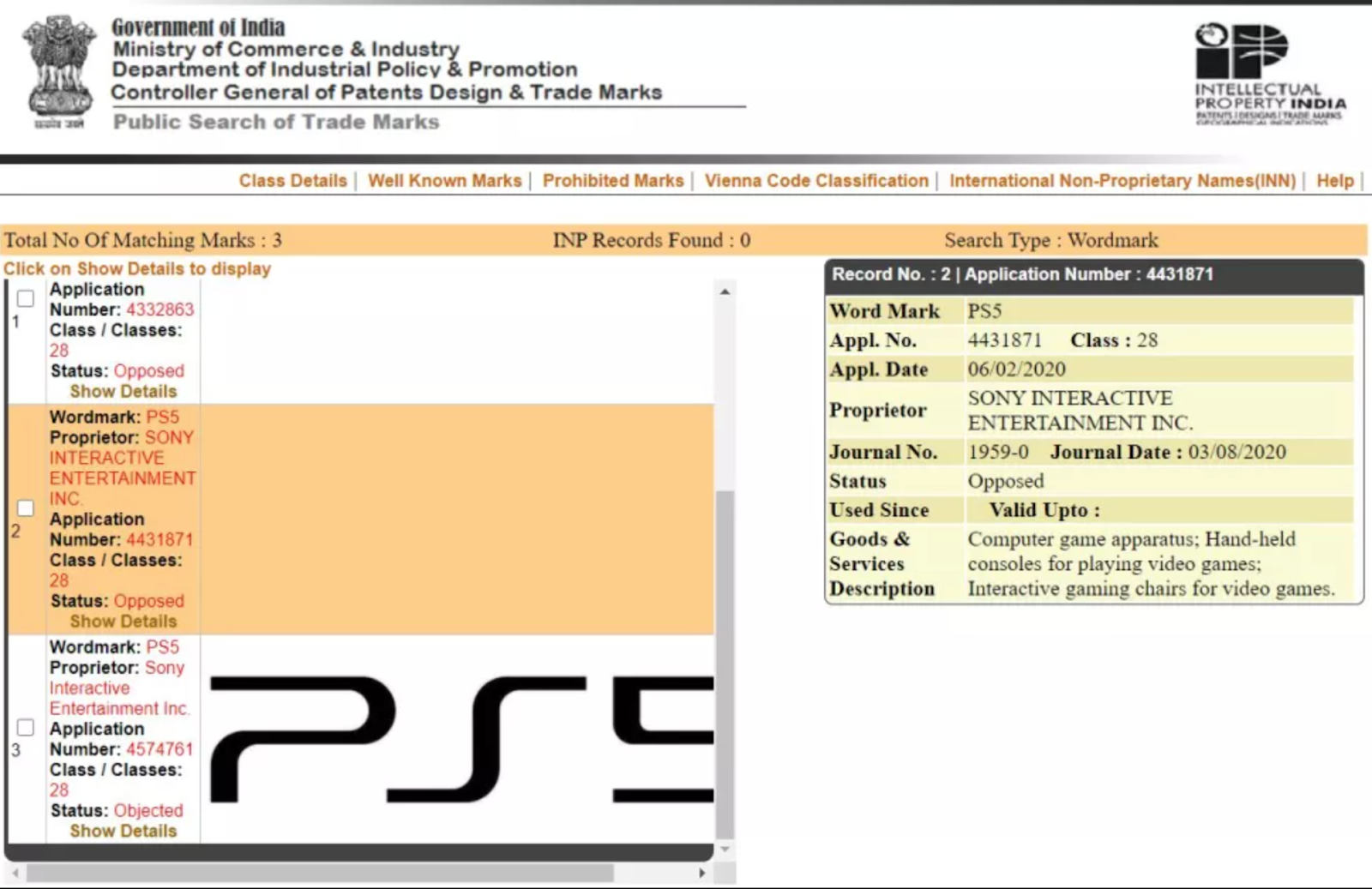1372x889 pixels.
Task: Click the 'Objected' status of record 3
Action: [x=148, y=811]
